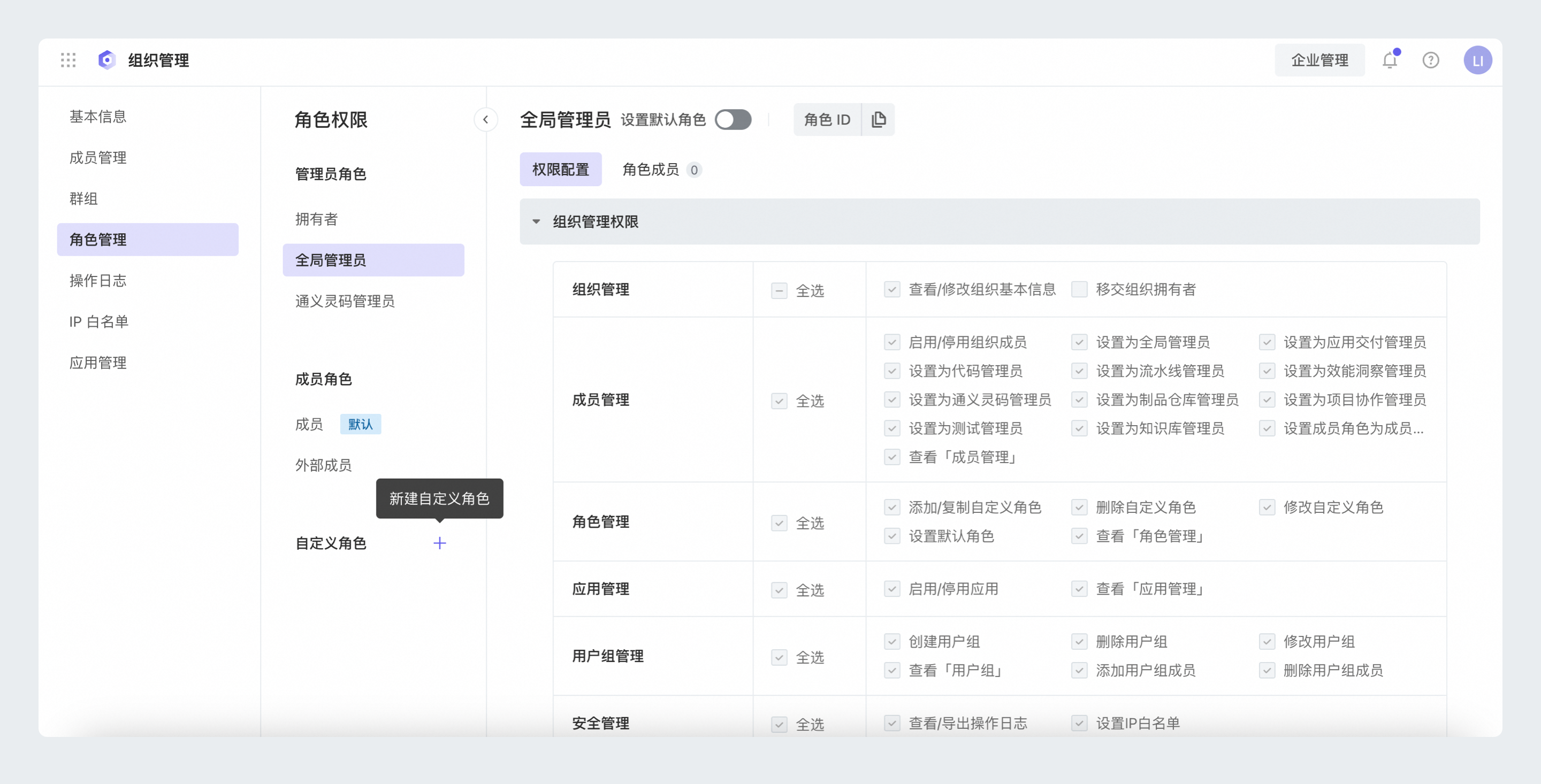Image resolution: width=1541 pixels, height=784 pixels.
Task: Toggle 修改用户组 checkbox
Action: (x=1267, y=642)
